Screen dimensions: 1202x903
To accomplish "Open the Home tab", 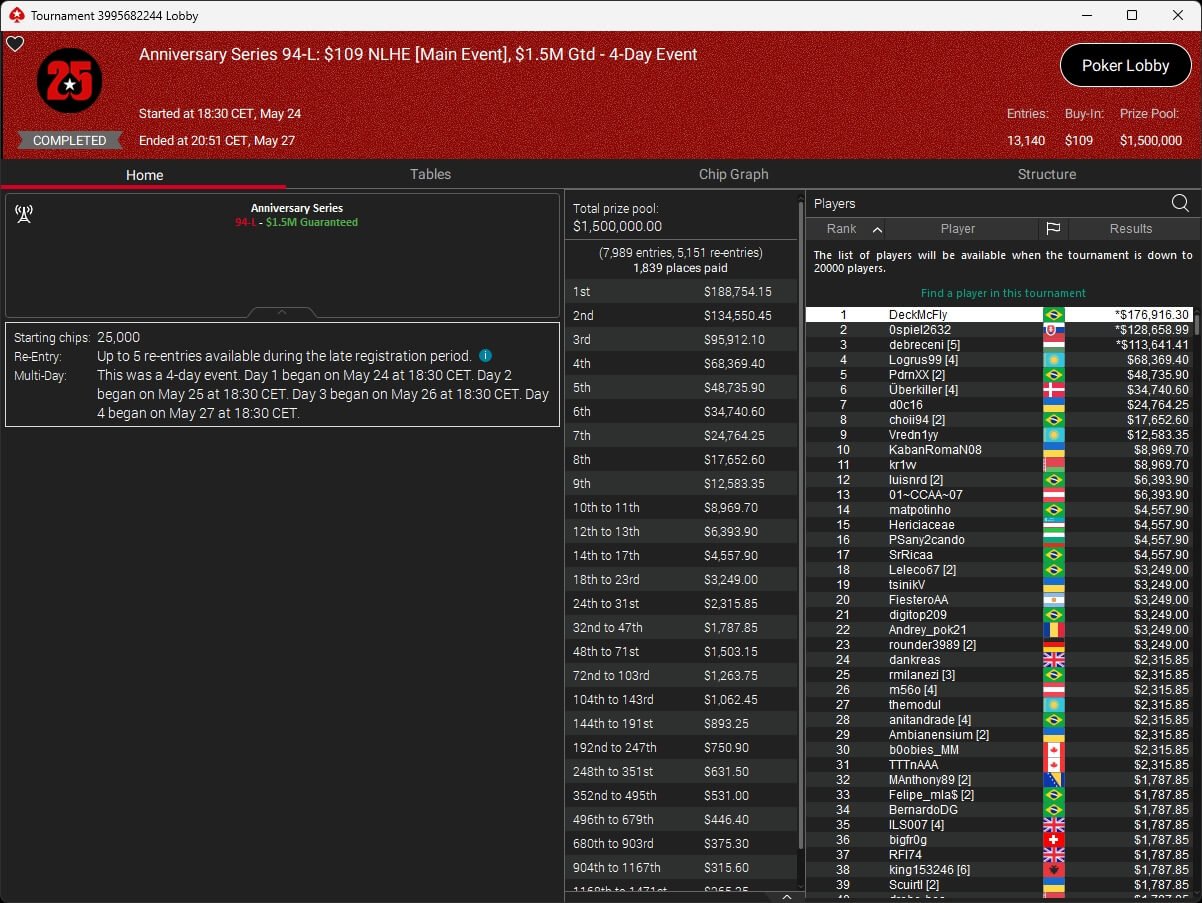I will (x=144, y=175).
